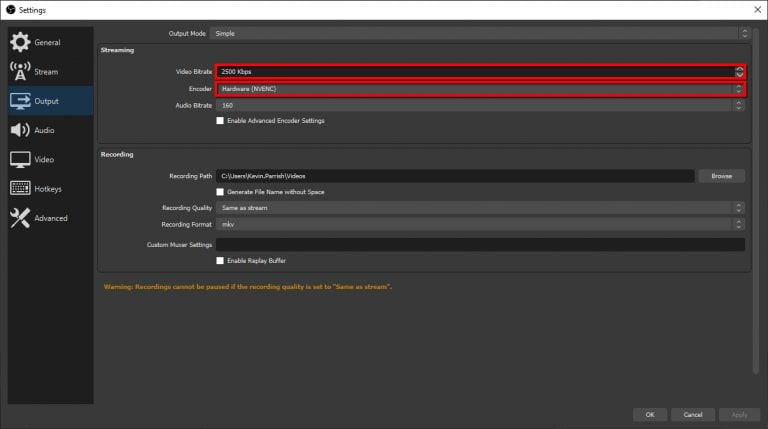Go to the Hotkeys tab label
This screenshot has height=429, width=768.
(48, 189)
